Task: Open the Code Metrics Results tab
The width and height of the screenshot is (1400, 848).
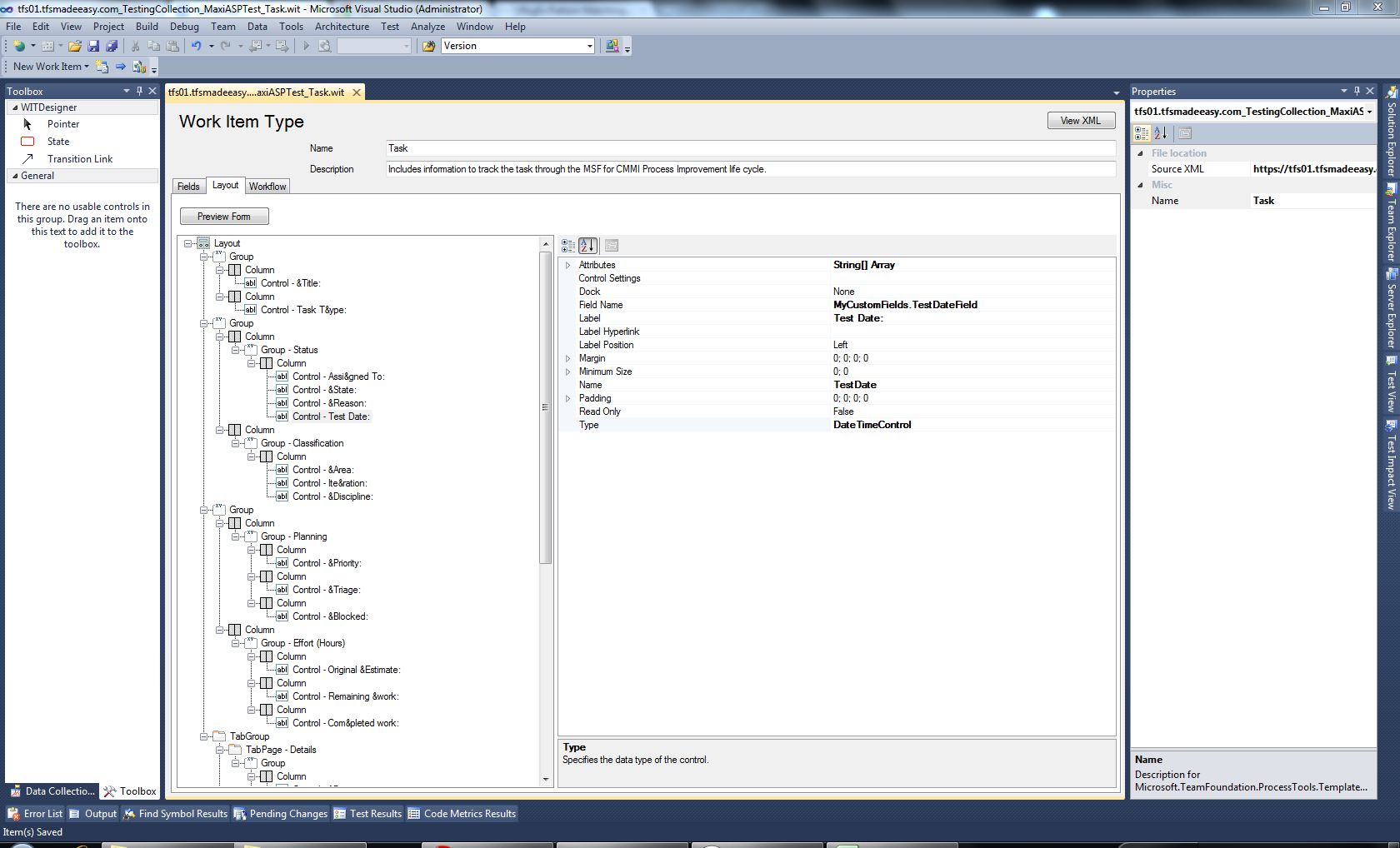Action: (x=462, y=814)
